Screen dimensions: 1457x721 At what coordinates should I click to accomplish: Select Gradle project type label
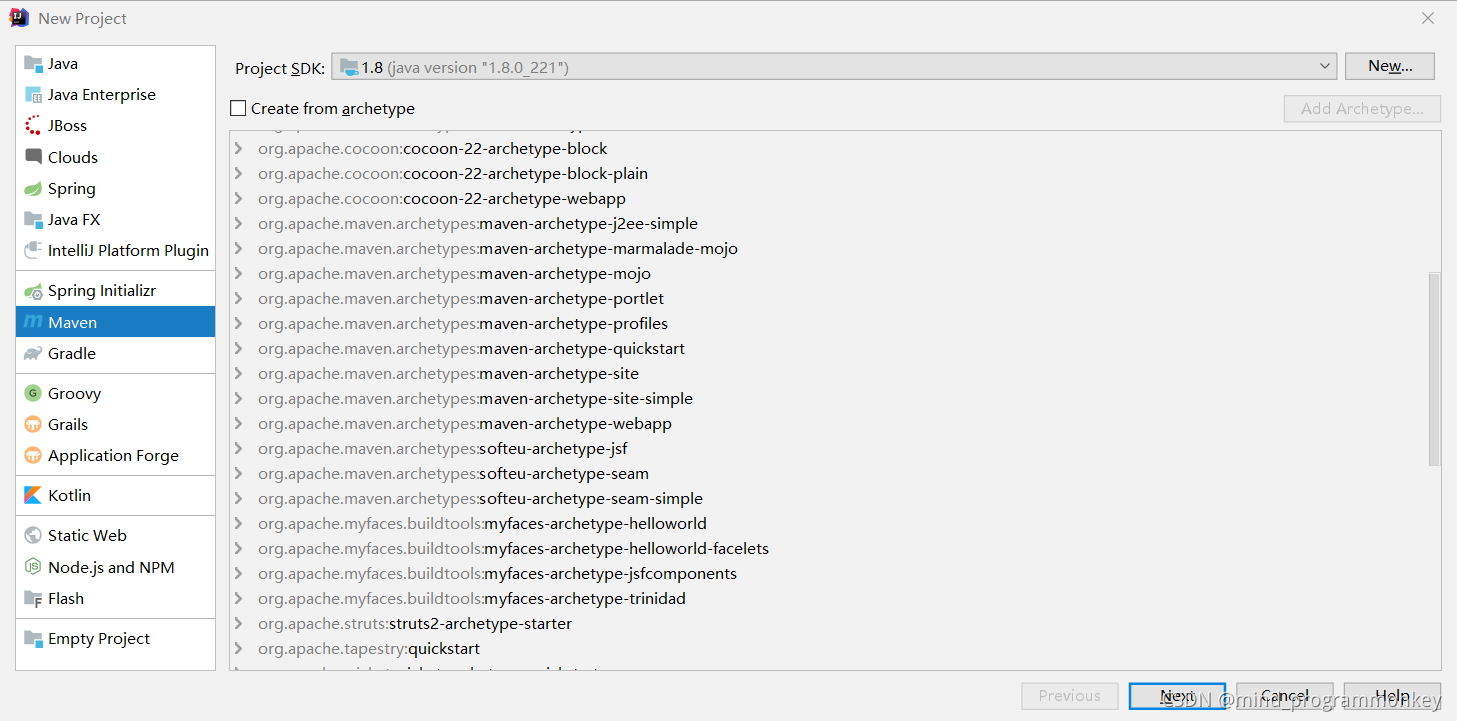click(72, 354)
